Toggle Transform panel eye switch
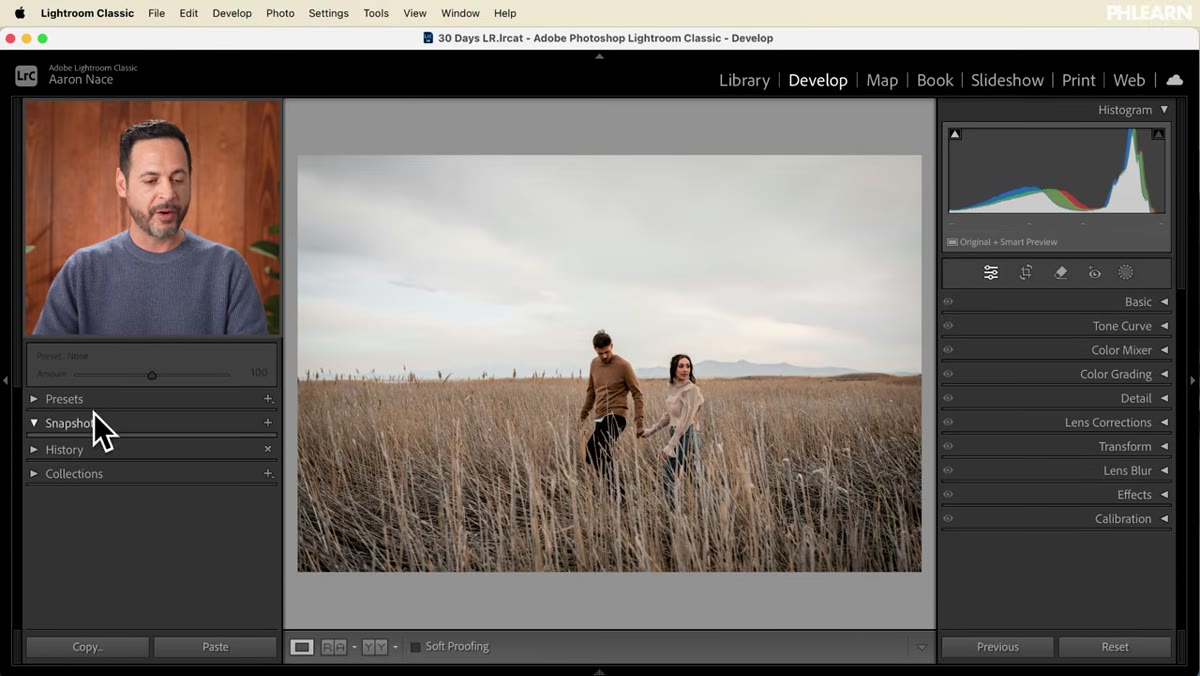Image resolution: width=1200 pixels, height=676 pixels. click(x=948, y=446)
